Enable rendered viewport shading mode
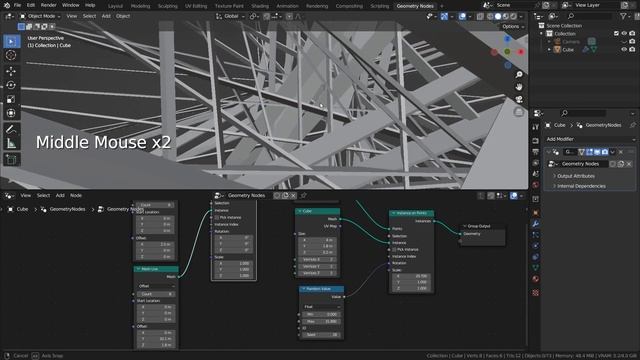Viewport: 640px width, 360px height. (x=513, y=16)
